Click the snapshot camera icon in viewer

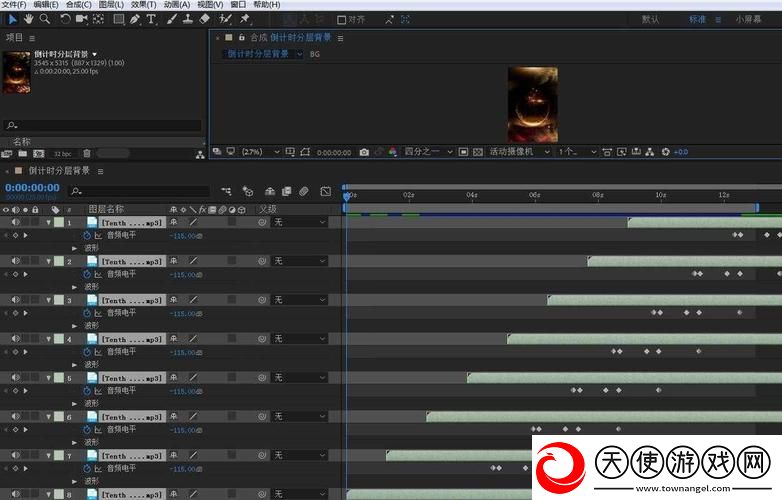coord(365,152)
